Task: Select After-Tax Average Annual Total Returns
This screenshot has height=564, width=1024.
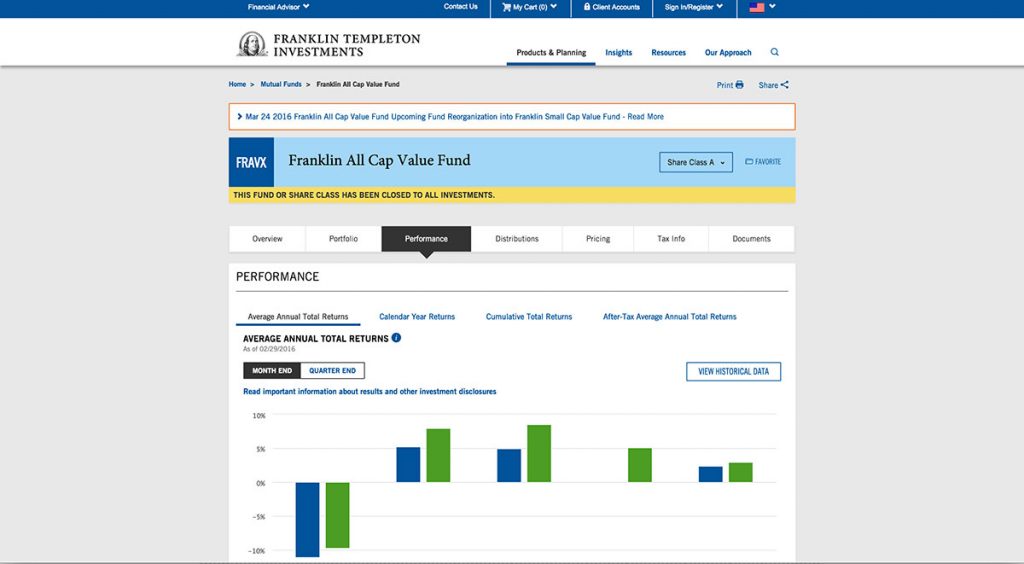Action: coord(669,317)
